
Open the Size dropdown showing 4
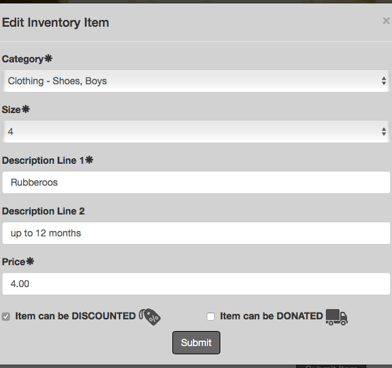pyautogui.click(x=196, y=132)
